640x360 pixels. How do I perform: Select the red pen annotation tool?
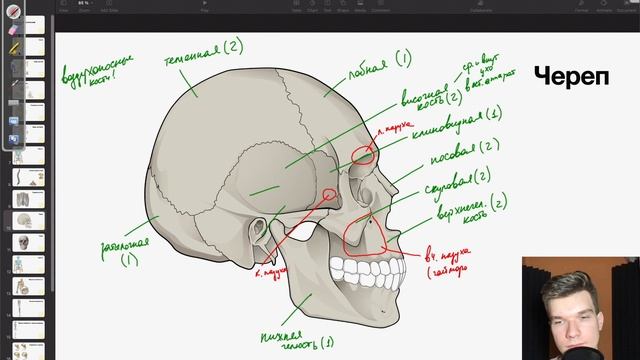pos(13,11)
